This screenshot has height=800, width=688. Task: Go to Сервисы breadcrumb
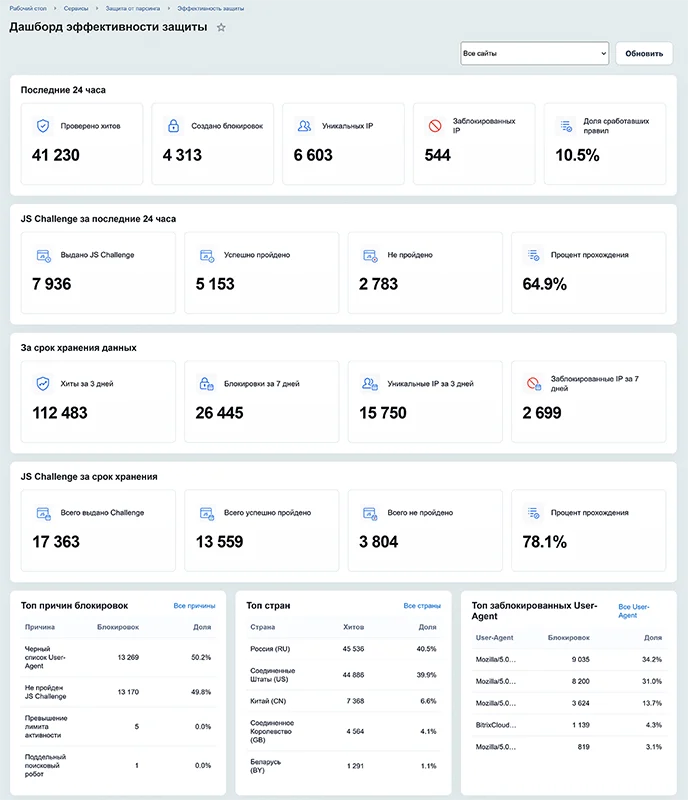pos(76,8)
